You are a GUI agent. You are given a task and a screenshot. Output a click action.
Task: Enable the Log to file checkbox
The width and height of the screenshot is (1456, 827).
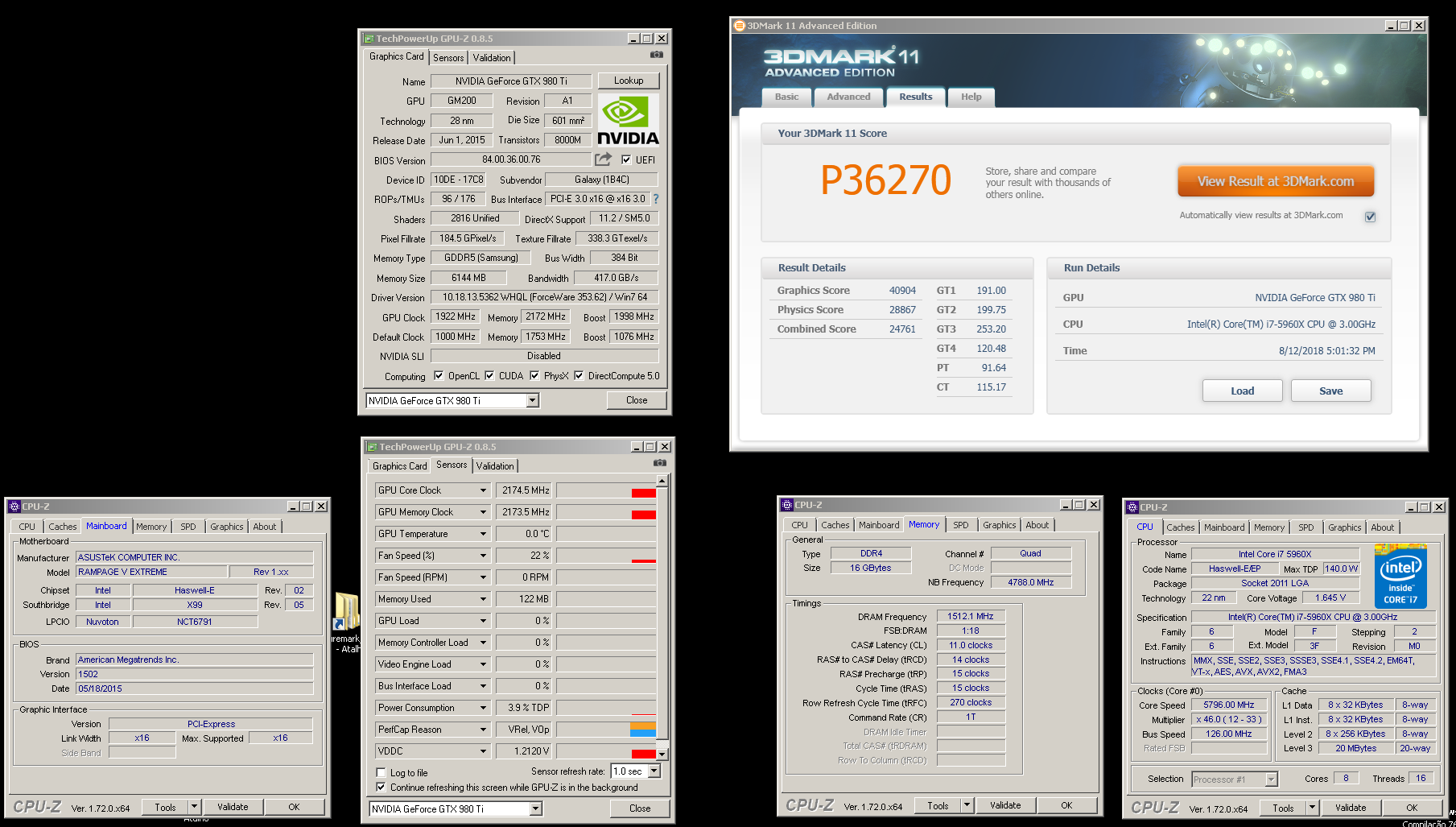(382, 772)
